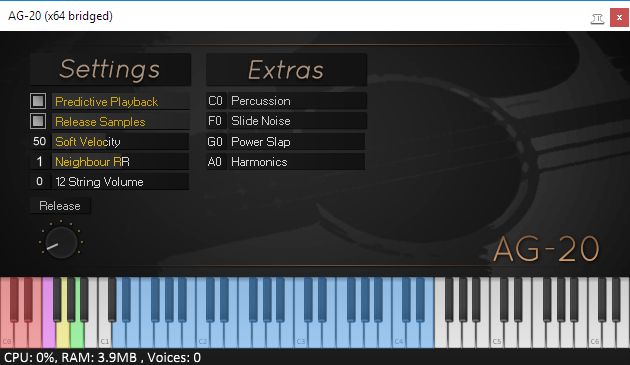Screen dimensions: 630x365
Task: Enable the Predictive Playback checkbox
Action: point(38,101)
